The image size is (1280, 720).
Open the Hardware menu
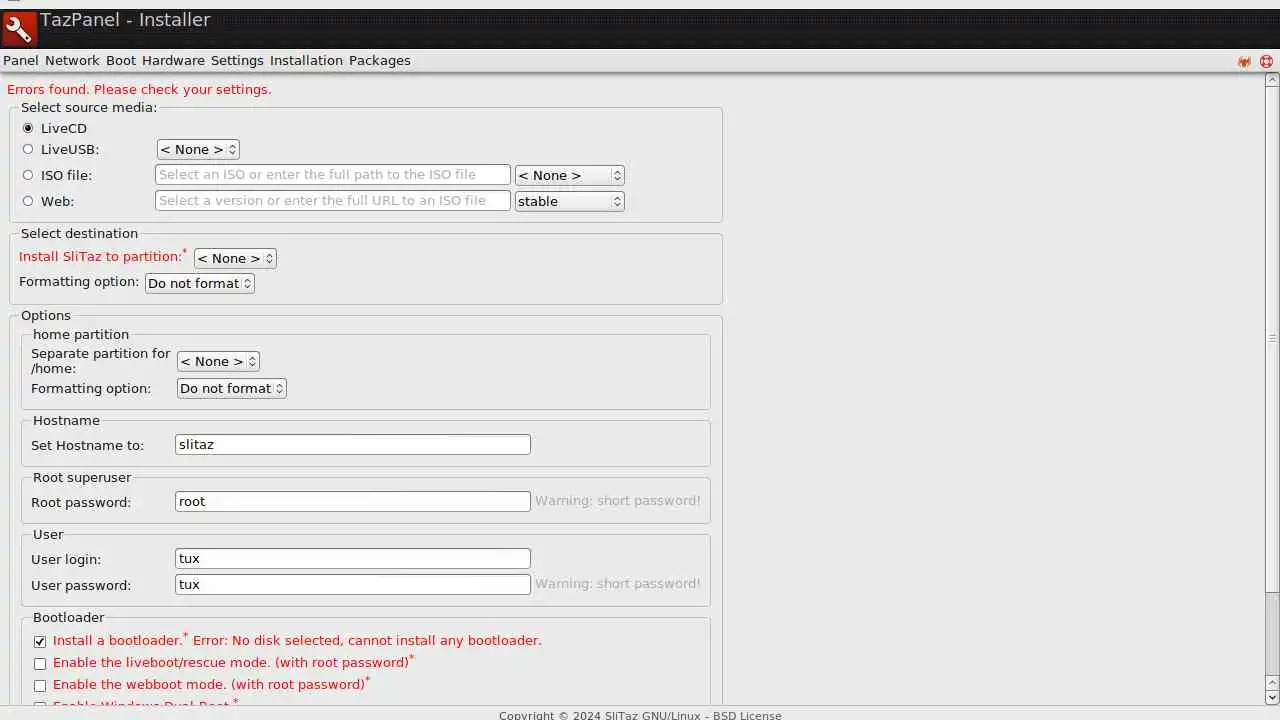pos(173,61)
